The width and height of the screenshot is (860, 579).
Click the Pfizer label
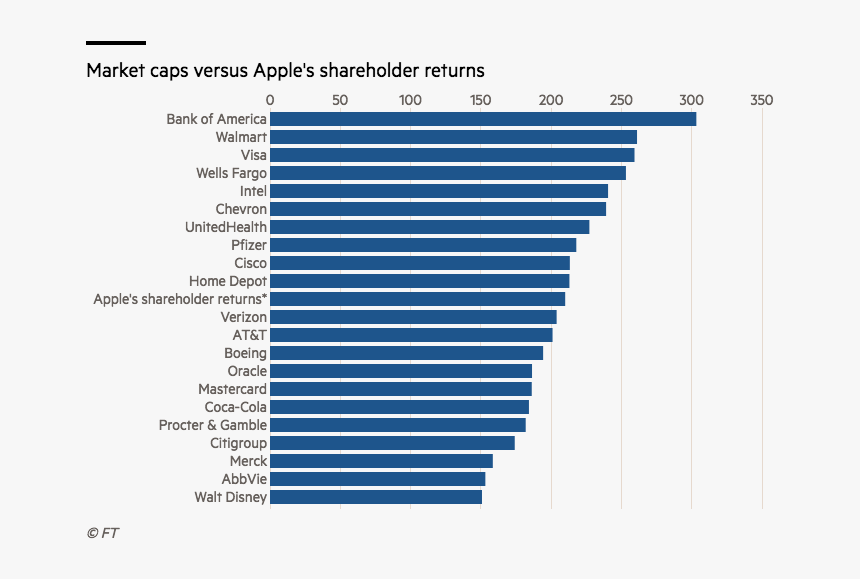coord(249,245)
